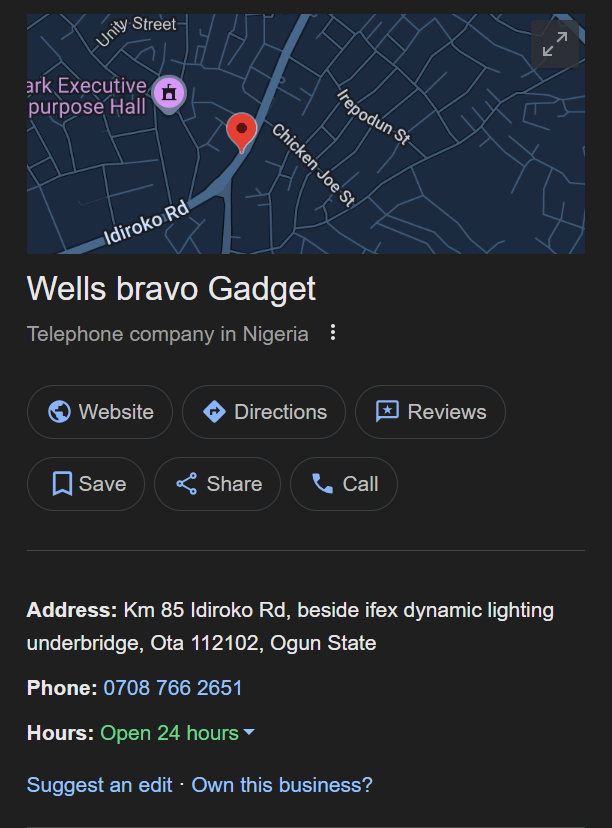Click the Reviews star icon
This screenshot has height=828, width=612.
[387, 412]
